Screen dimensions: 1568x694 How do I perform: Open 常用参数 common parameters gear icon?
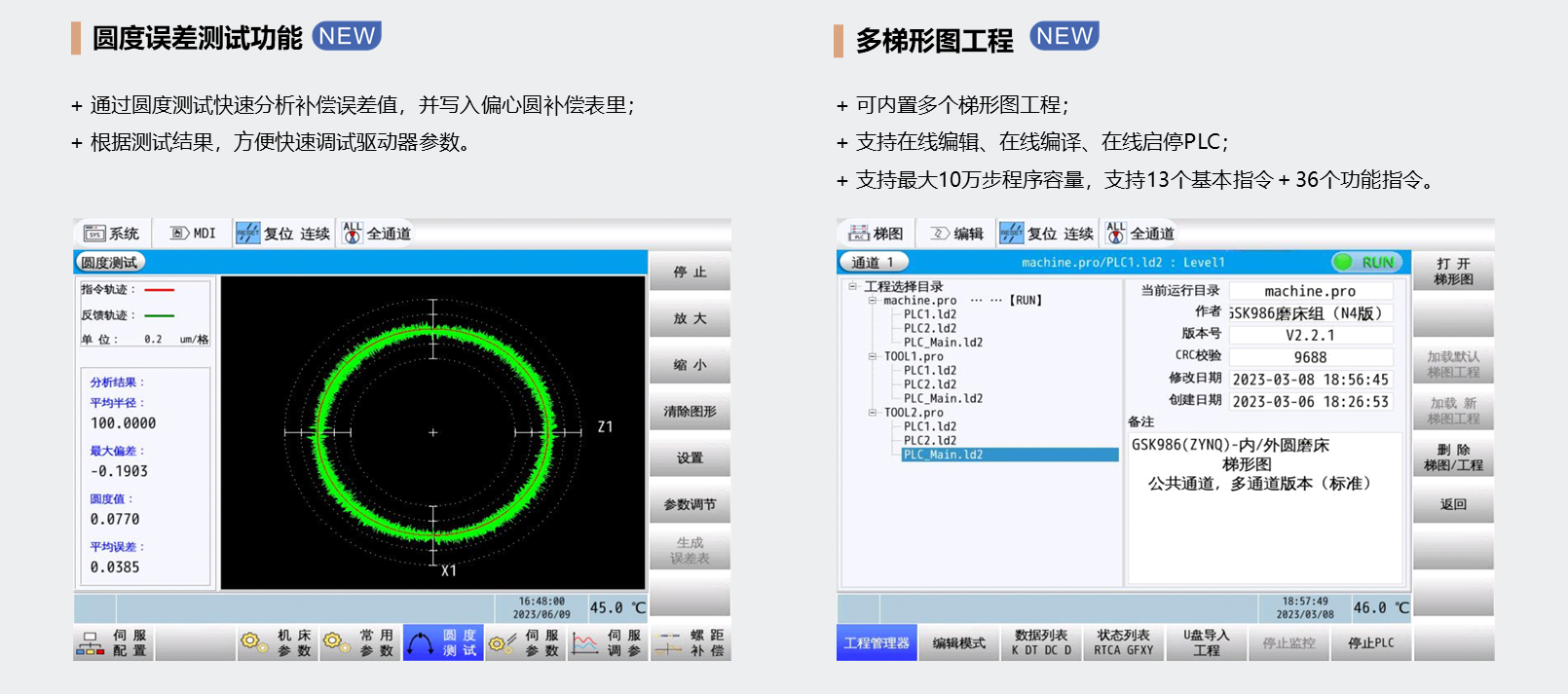[337, 643]
